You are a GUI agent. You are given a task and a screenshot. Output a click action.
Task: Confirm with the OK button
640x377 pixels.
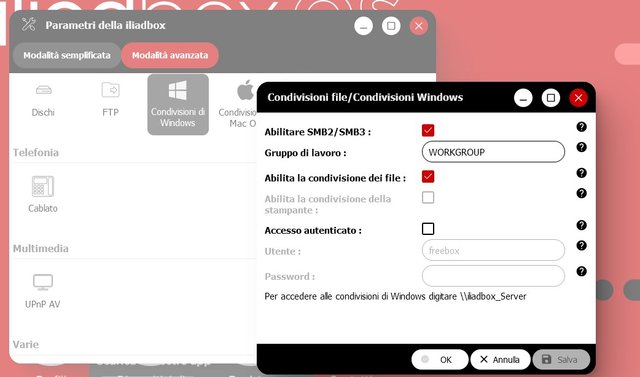440,359
